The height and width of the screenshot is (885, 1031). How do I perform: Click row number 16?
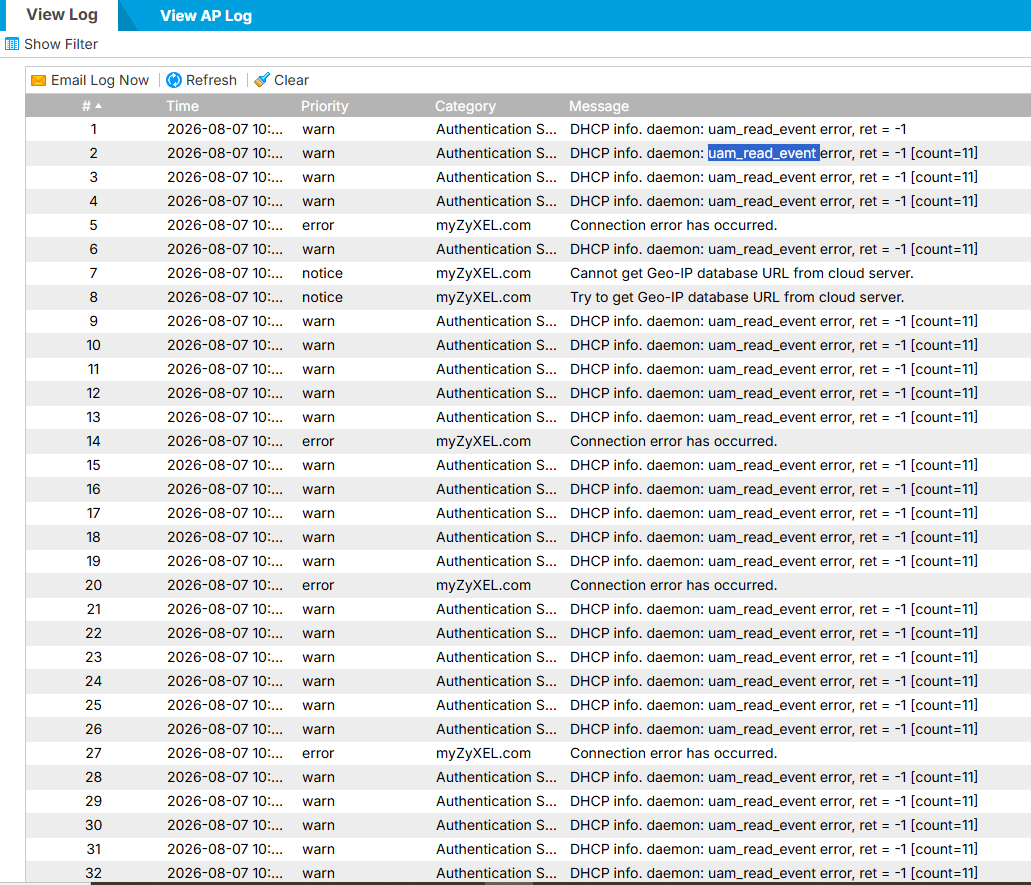[93, 489]
